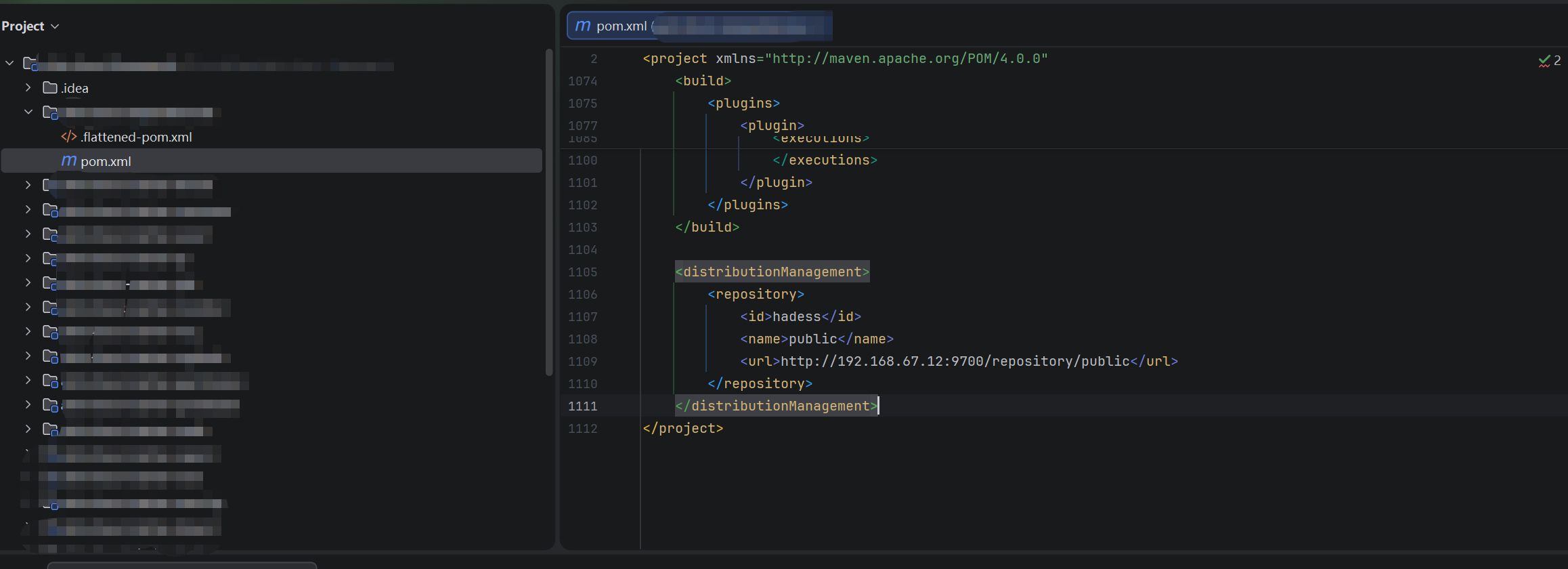Collapse the module folder containing pom.xml
Screen dimensions: 1568x569
(x=28, y=112)
